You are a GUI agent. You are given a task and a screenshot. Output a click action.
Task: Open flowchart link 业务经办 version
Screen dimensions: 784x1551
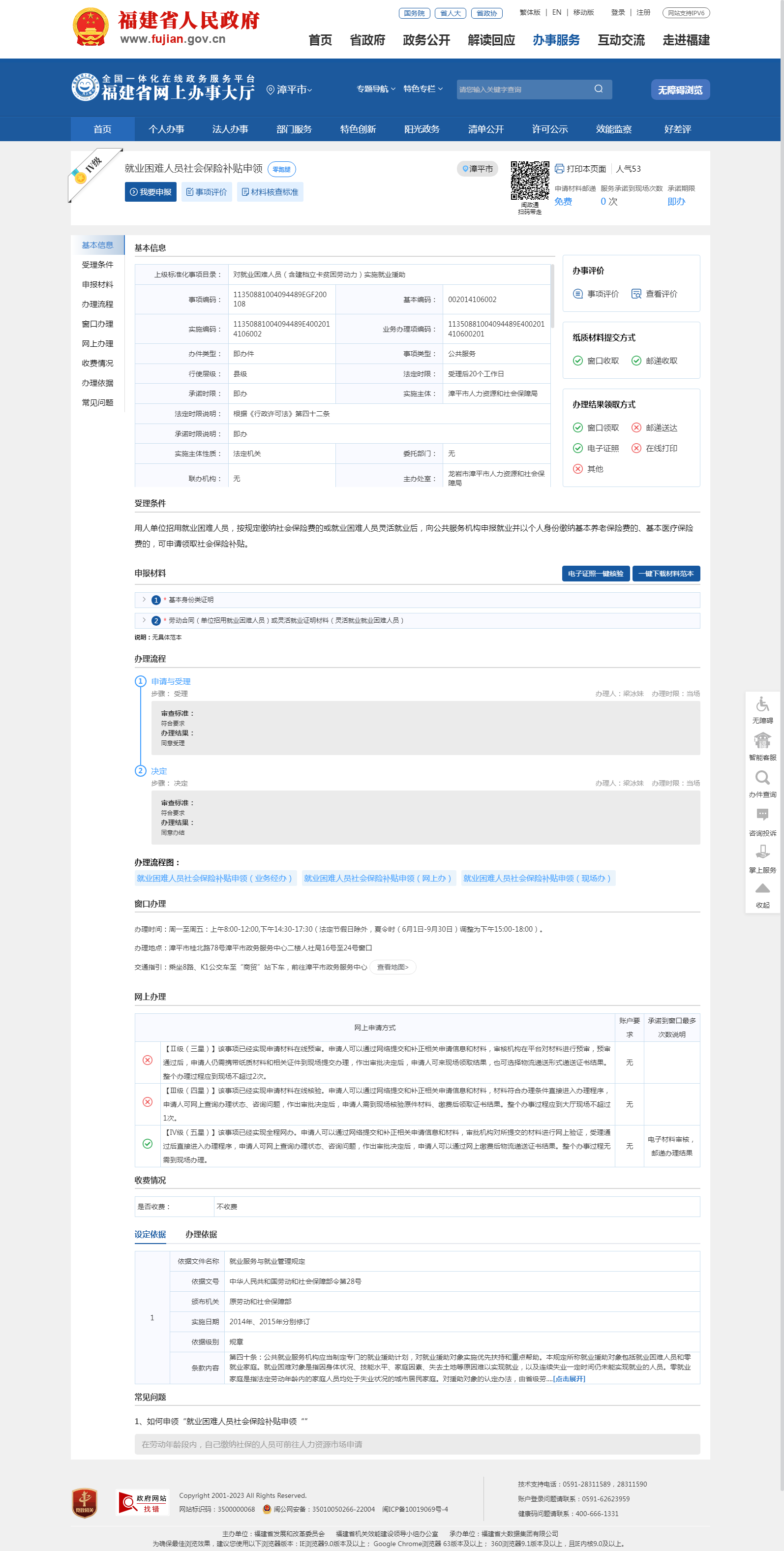pos(214,879)
